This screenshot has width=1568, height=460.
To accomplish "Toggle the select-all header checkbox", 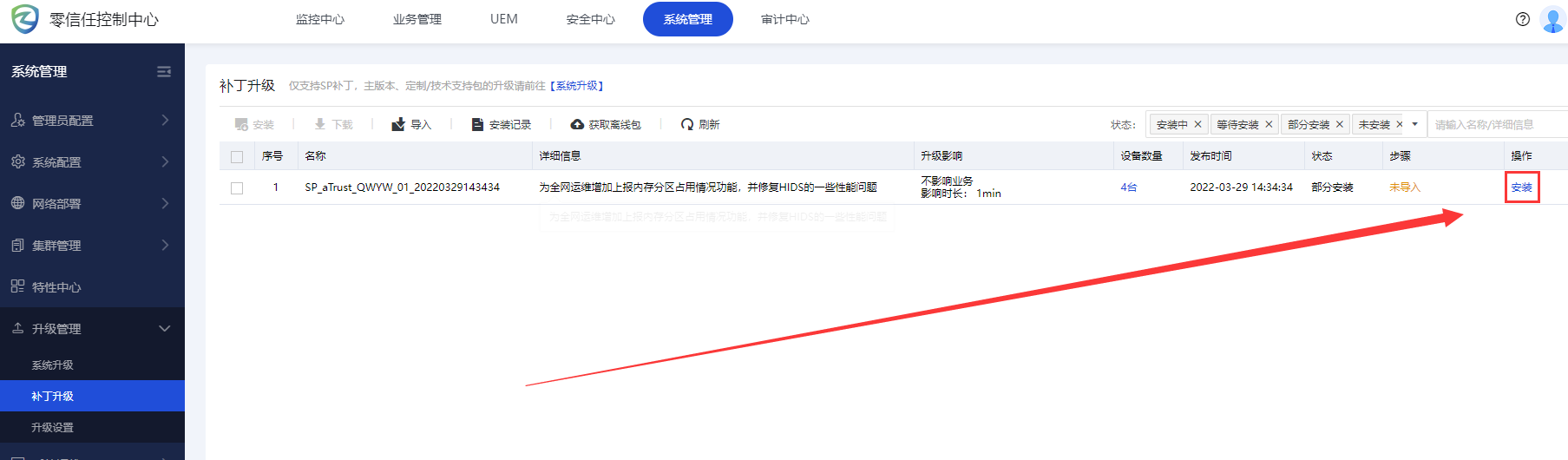I will pos(237,157).
